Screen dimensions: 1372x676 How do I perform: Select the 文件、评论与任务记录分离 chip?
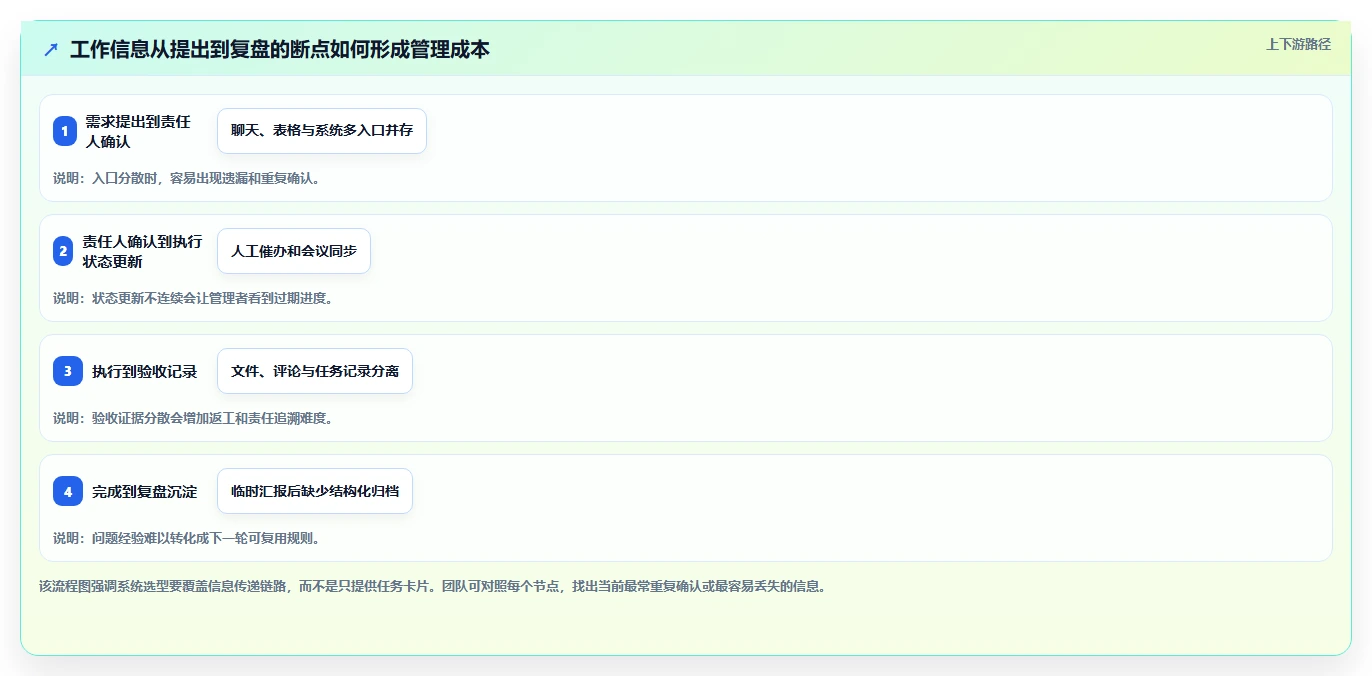[315, 371]
